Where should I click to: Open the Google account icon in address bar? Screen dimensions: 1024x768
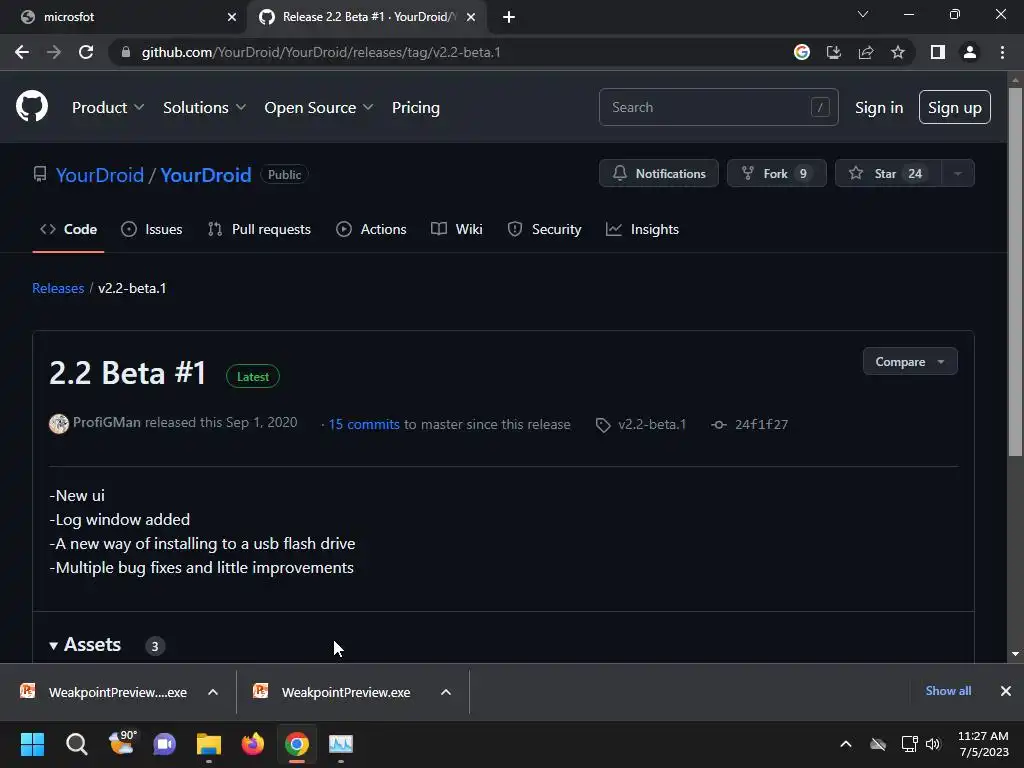point(802,52)
